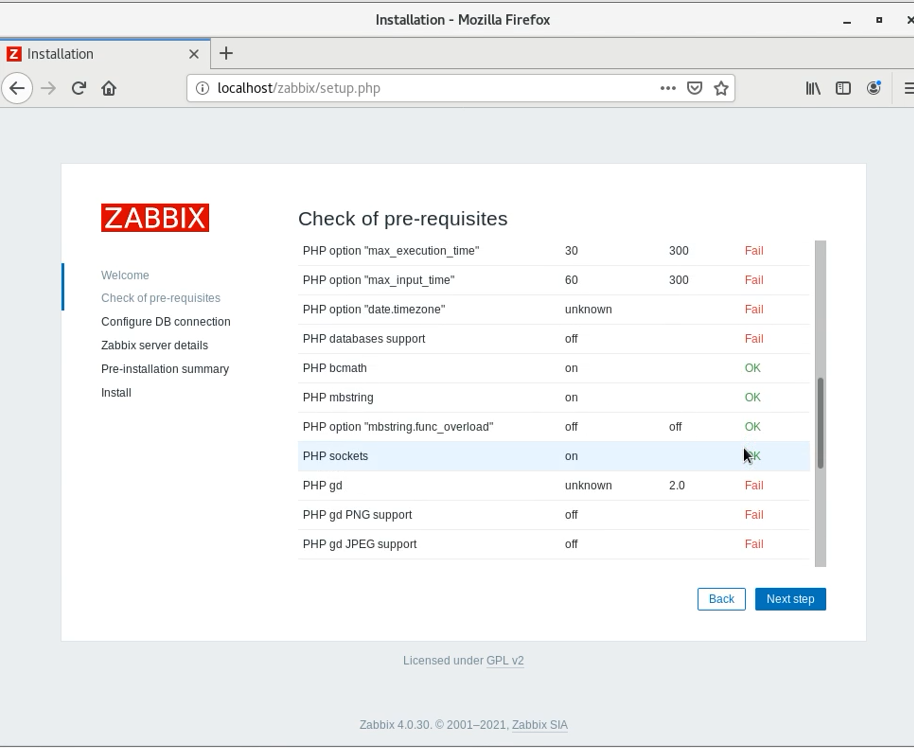Open a new tab with plus button
Screen dimensions: 914x748
[226, 54]
